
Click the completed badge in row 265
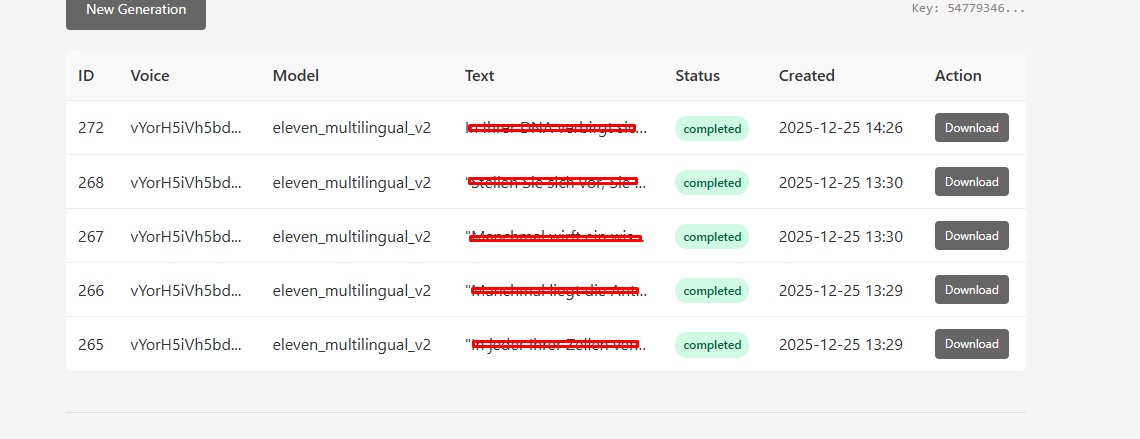tap(712, 345)
